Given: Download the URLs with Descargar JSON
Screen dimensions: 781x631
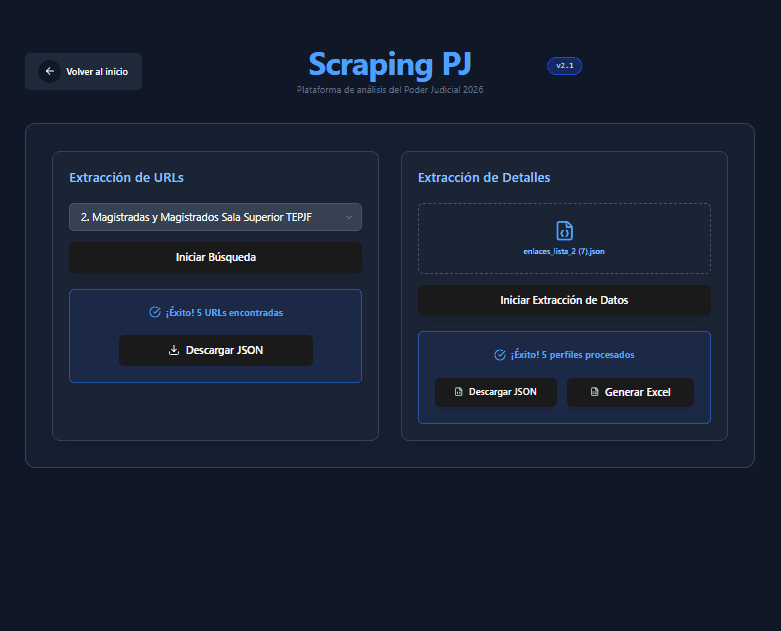Looking at the screenshot, I should click(216, 351).
